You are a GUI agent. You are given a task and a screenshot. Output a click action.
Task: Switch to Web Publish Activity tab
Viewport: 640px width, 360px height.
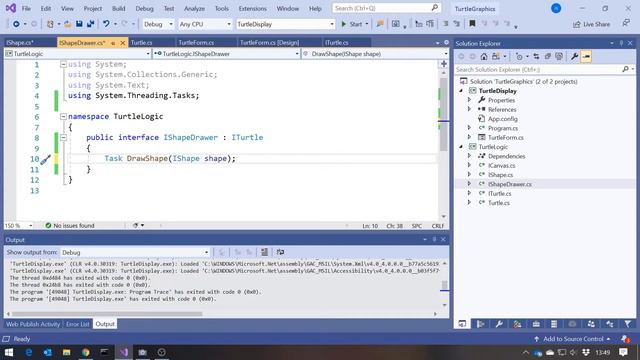[33, 324]
